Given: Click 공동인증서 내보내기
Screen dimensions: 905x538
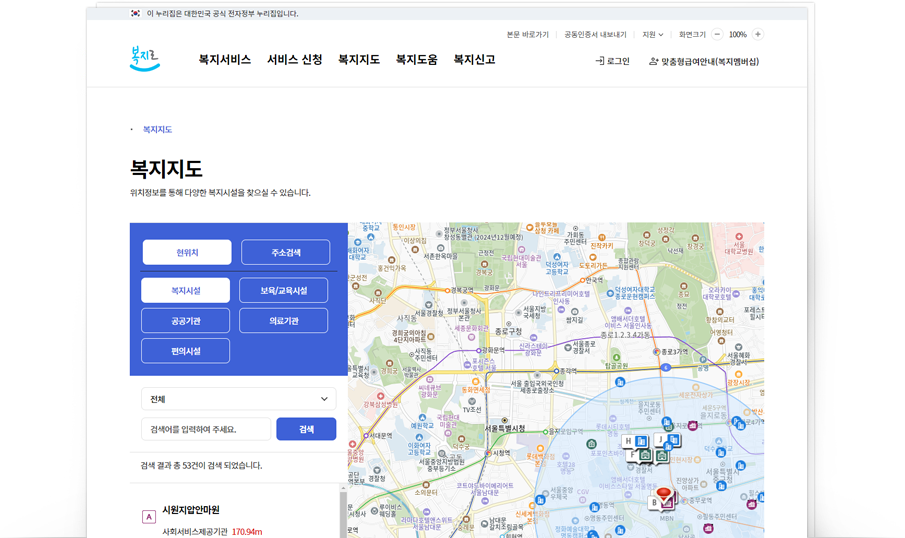Looking at the screenshot, I should click(595, 35).
